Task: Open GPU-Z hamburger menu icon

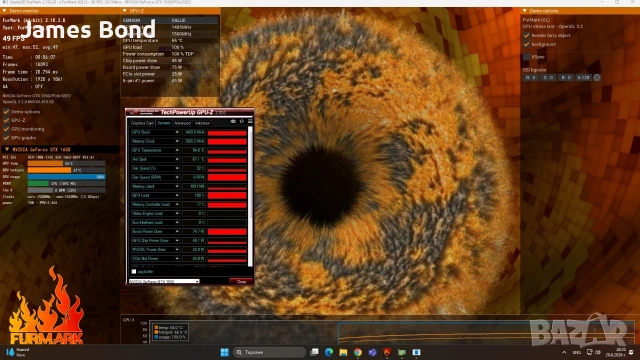Action: pyautogui.click(x=250, y=121)
